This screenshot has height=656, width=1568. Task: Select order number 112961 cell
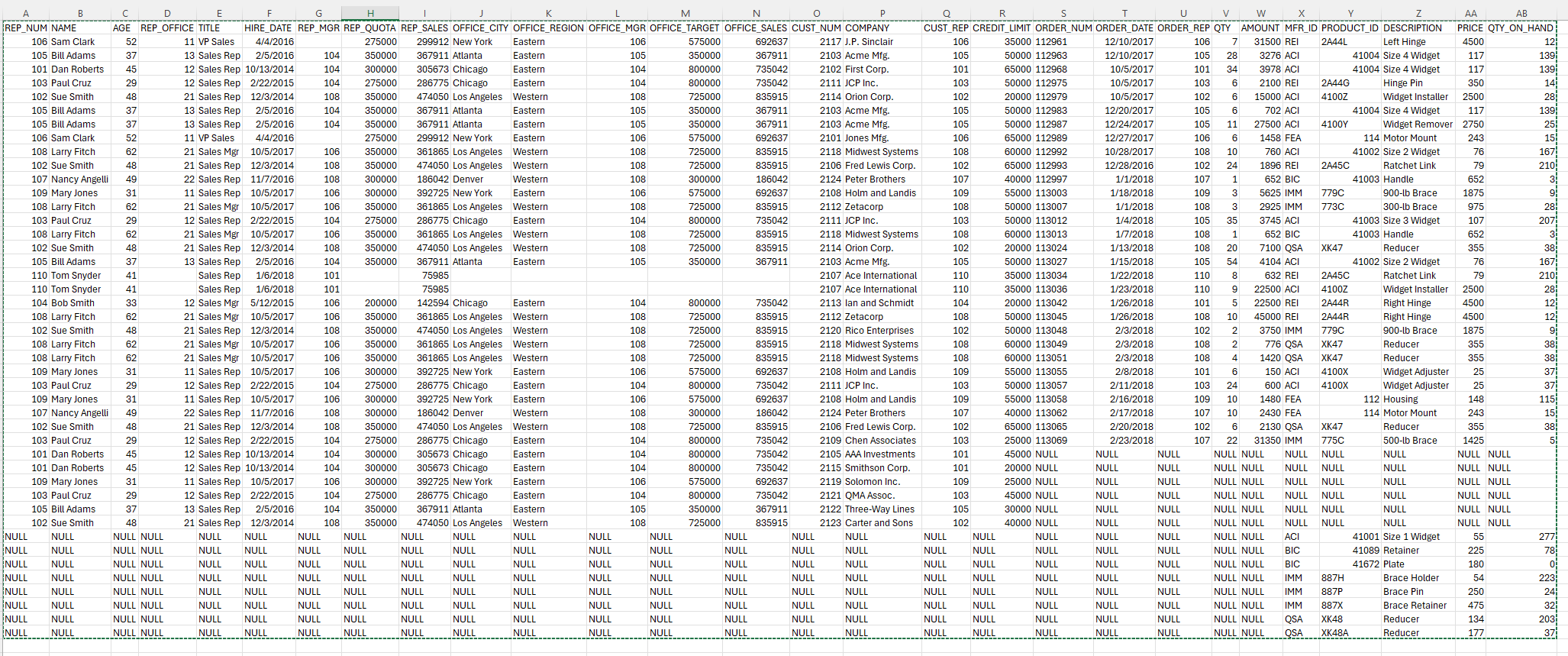pos(1063,41)
